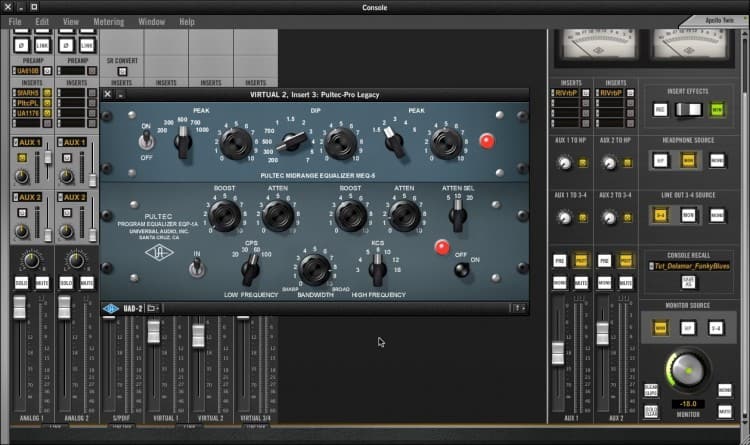Solo the Analog 1 channel
750x445 pixels.
[21, 283]
